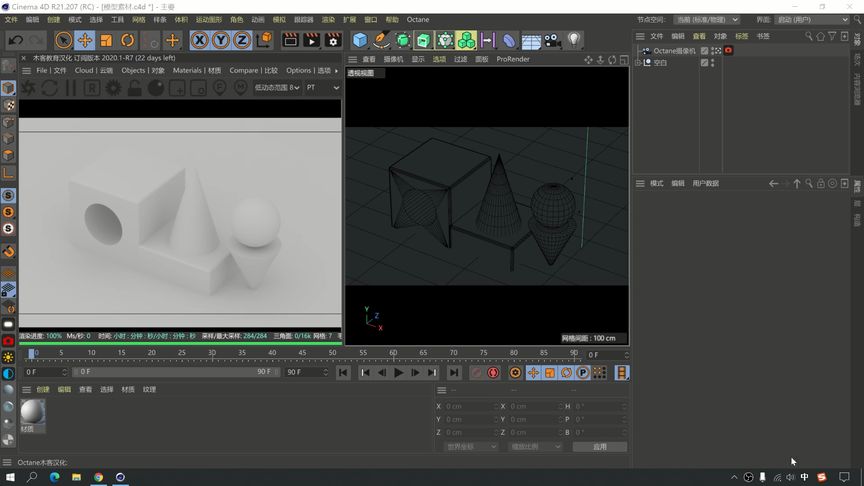Image resolution: width=864 pixels, height=486 pixels.
Task: Open the 世界坐标 coordinate system dropdown
Action: pyautogui.click(x=470, y=446)
